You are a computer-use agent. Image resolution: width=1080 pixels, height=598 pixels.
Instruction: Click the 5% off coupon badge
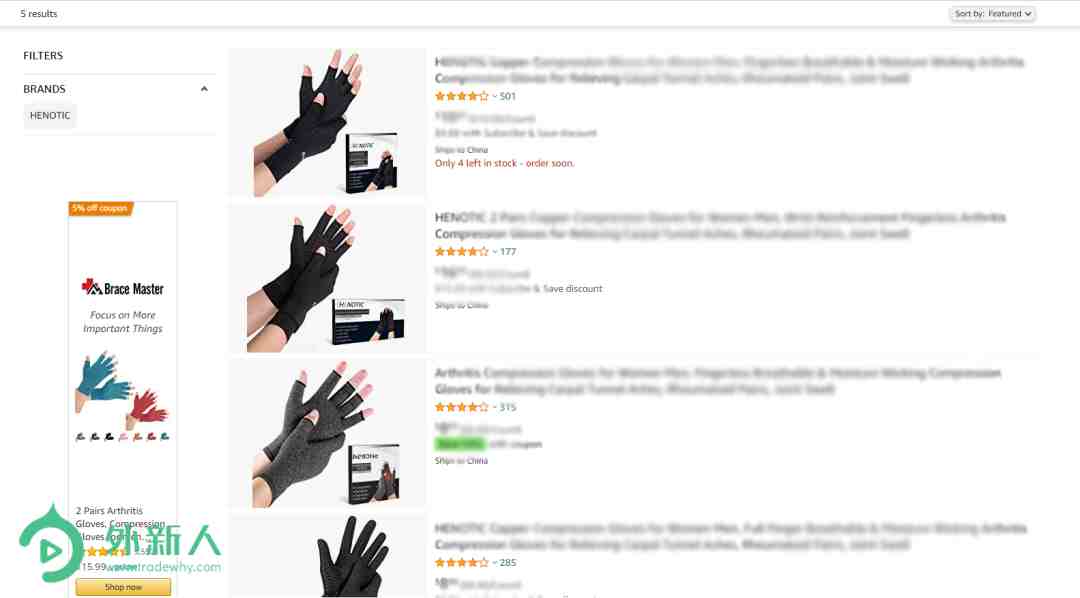point(101,209)
